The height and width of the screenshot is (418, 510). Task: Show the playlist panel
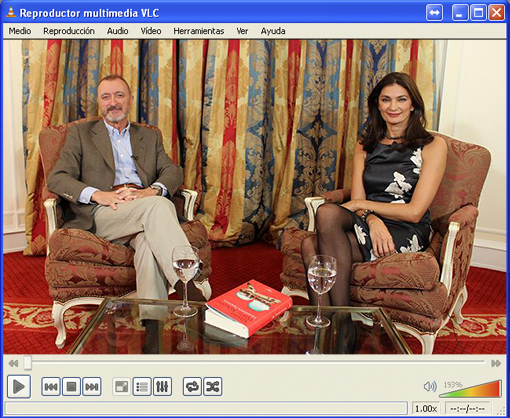[x=142, y=387]
